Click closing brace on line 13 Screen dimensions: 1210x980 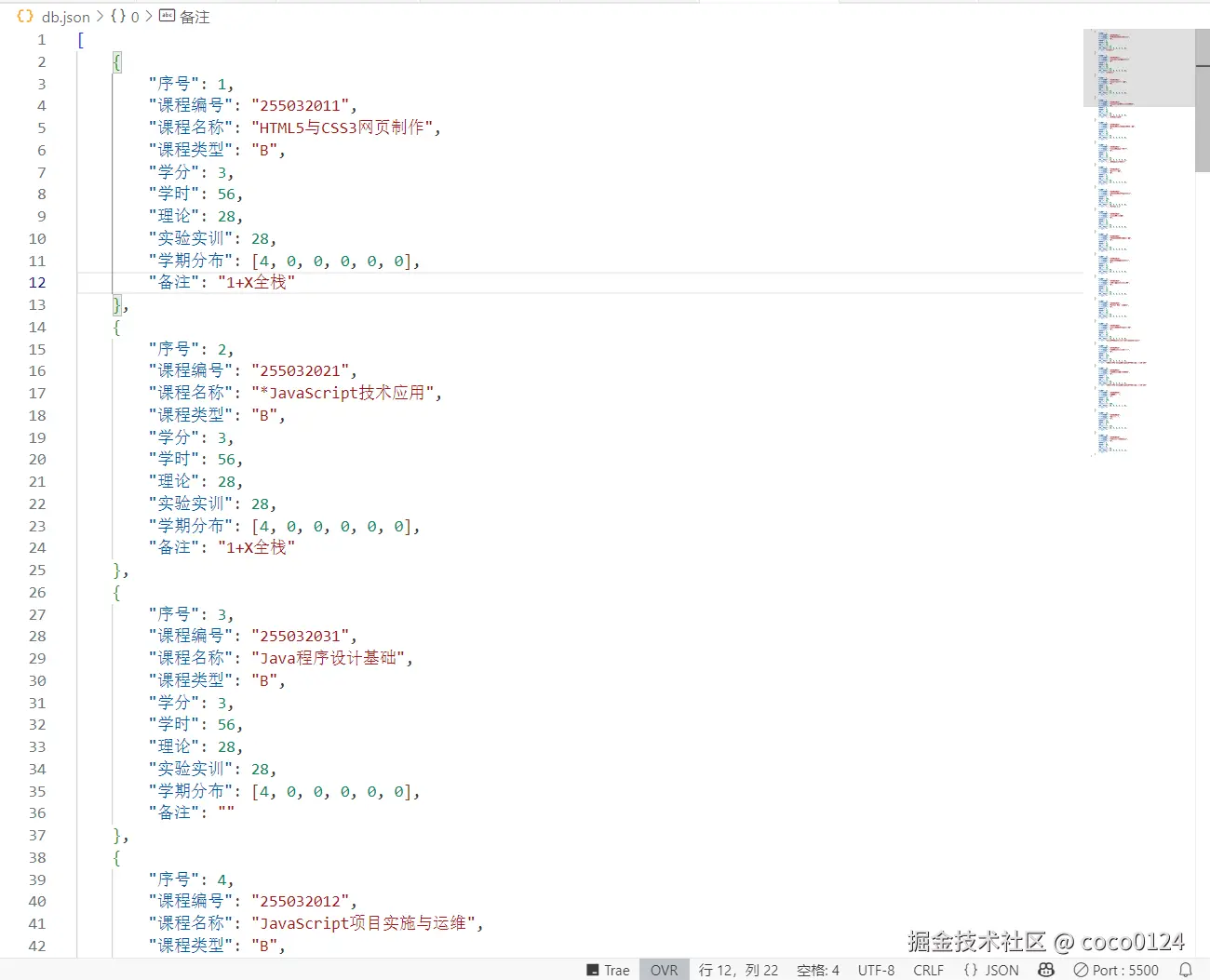tap(117, 305)
